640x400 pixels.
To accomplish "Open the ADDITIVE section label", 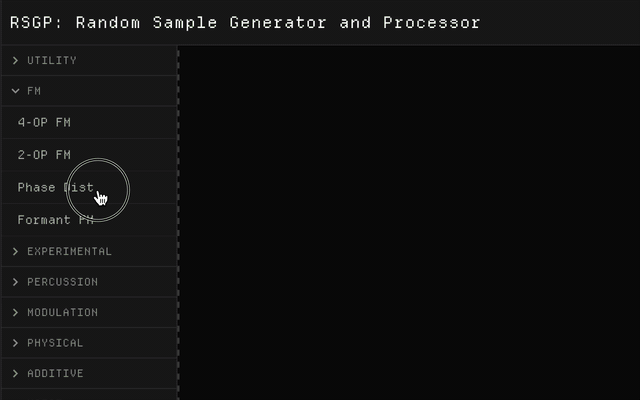I will coord(55,373).
